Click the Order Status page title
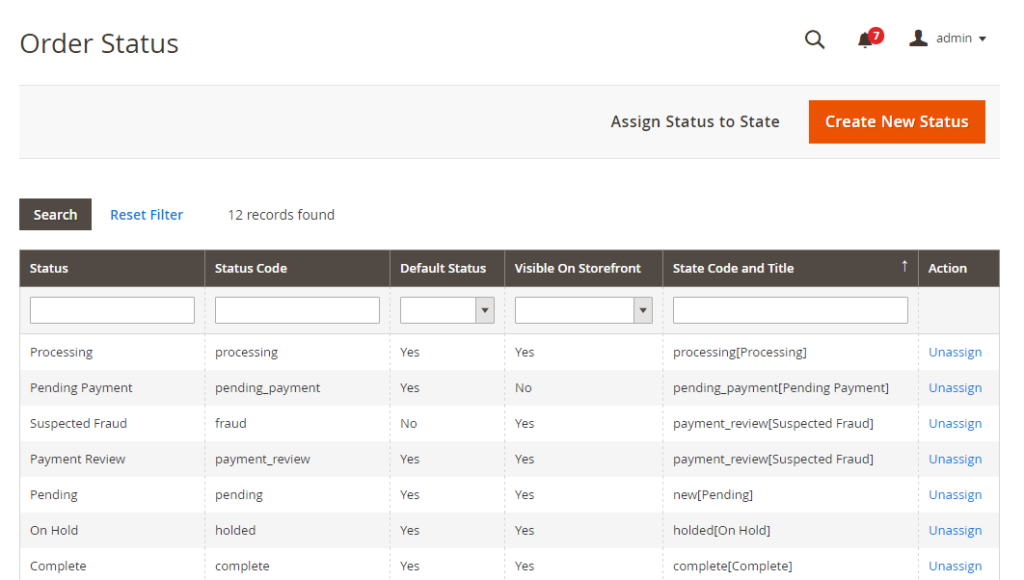Viewport: 1024px width, 580px height. [99, 44]
